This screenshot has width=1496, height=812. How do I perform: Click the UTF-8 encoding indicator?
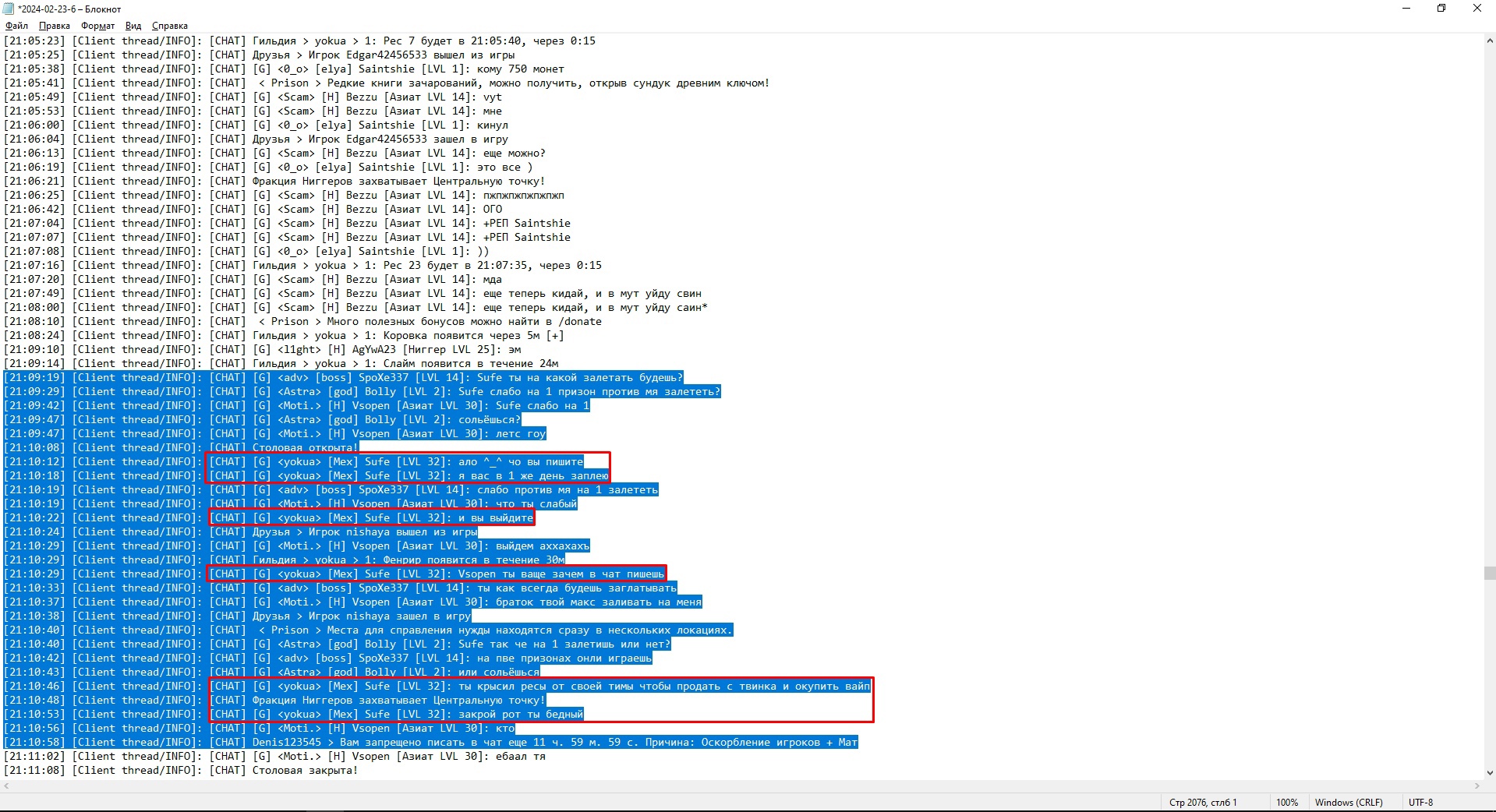1420,802
